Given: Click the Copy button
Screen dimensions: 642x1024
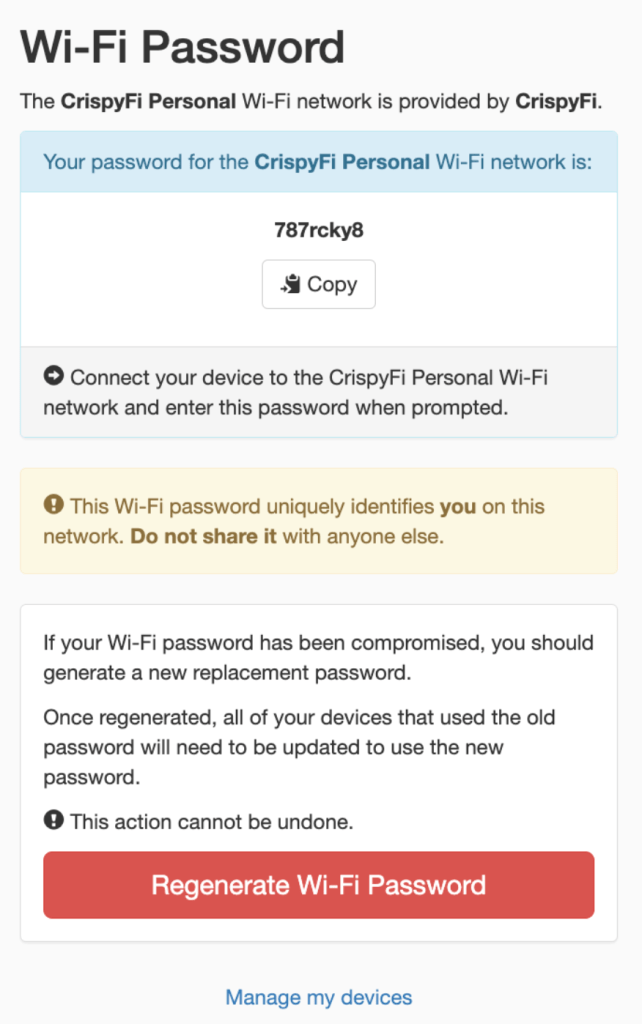Looking at the screenshot, I should pos(318,284).
